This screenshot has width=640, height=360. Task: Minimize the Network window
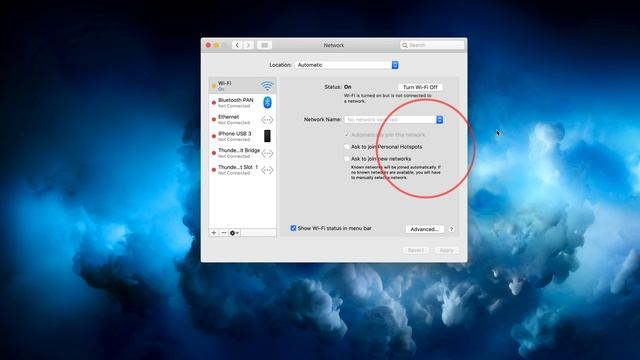[216, 45]
